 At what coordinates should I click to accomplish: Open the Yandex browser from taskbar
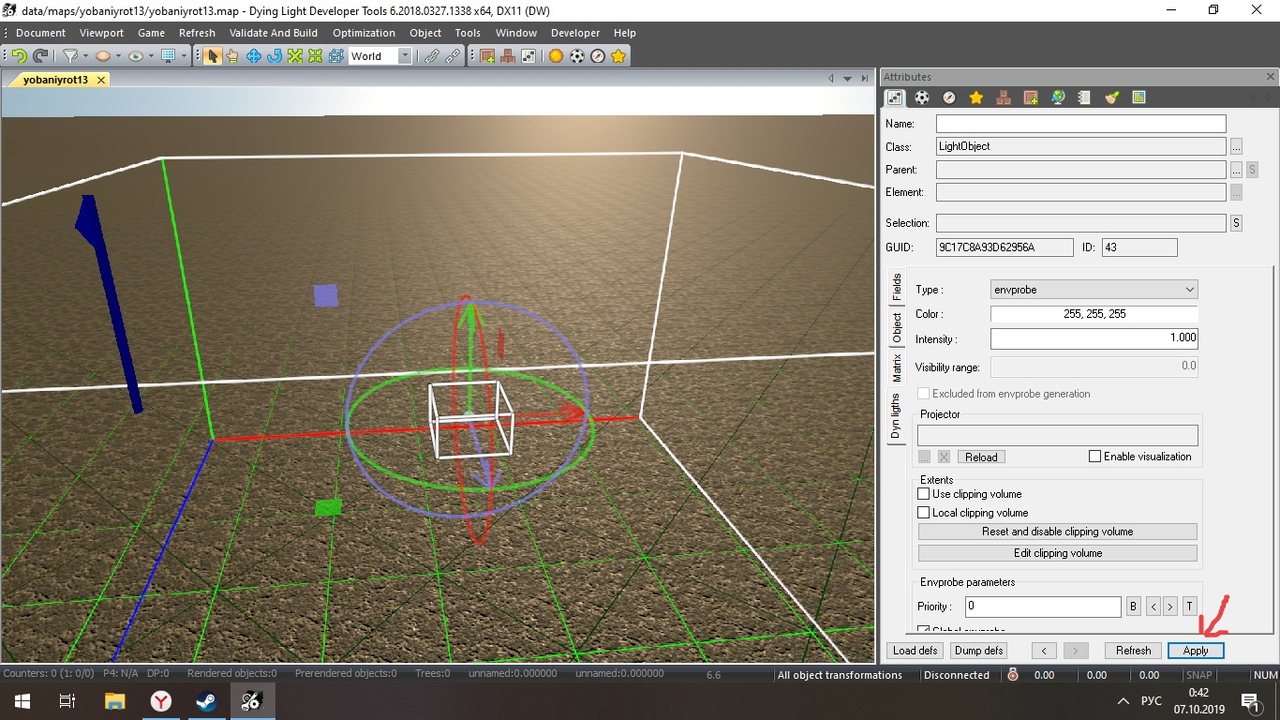point(160,701)
